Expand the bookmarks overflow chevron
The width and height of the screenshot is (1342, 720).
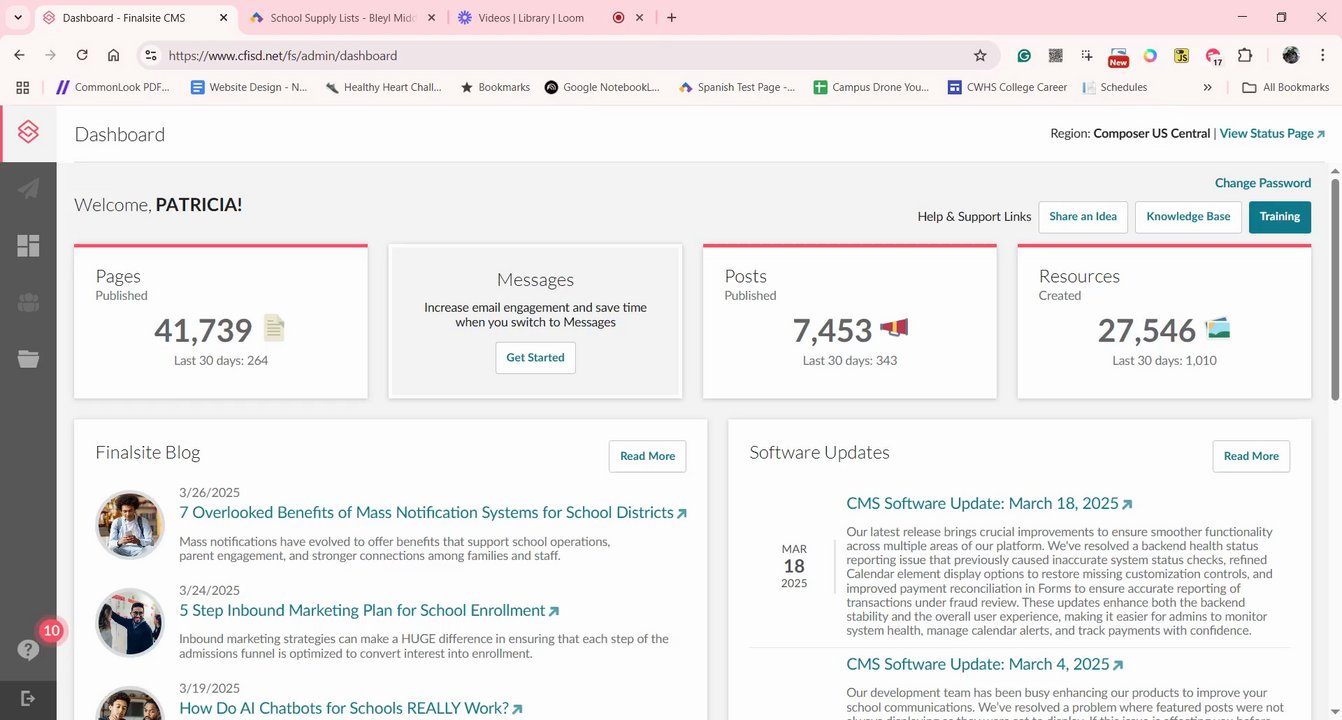(x=1207, y=87)
